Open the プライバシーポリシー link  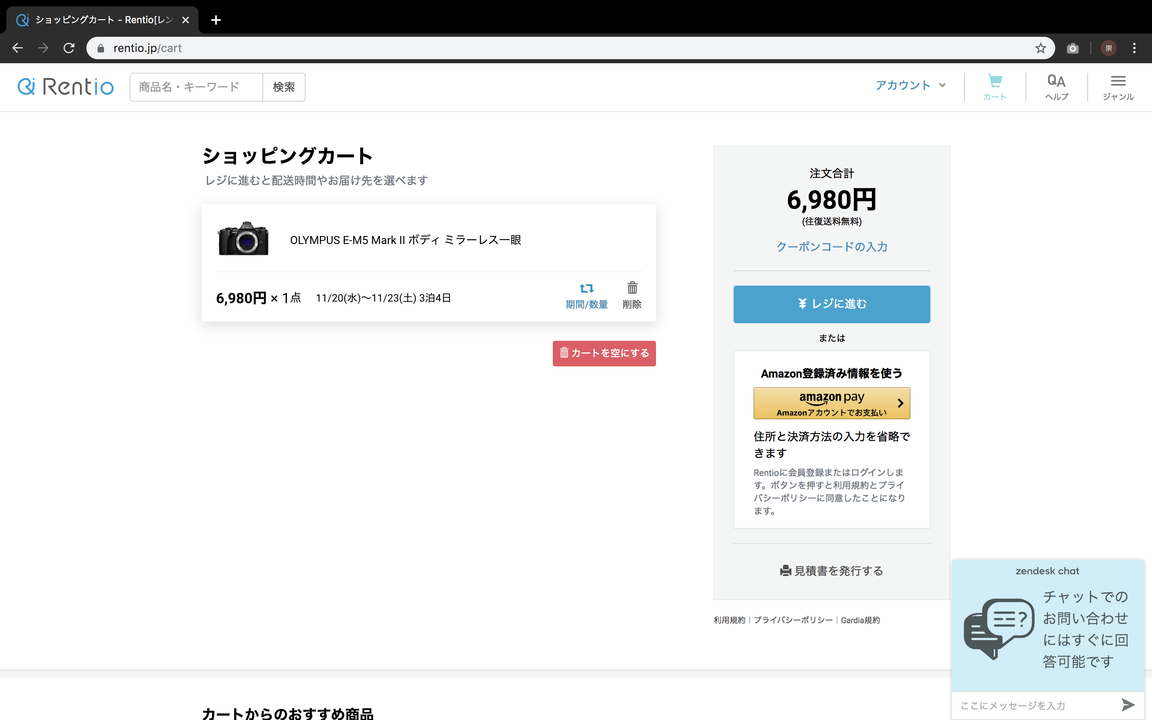pos(793,620)
